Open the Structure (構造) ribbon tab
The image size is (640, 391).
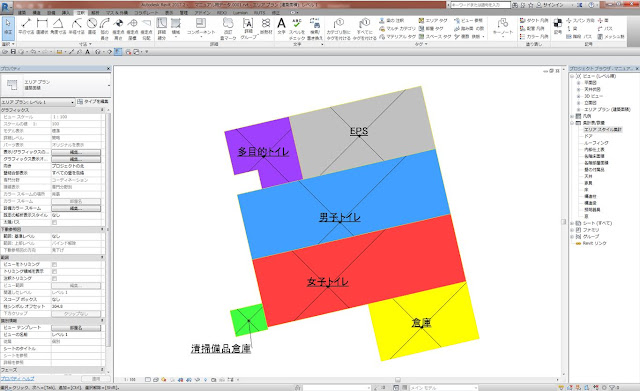(x=36, y=13)
